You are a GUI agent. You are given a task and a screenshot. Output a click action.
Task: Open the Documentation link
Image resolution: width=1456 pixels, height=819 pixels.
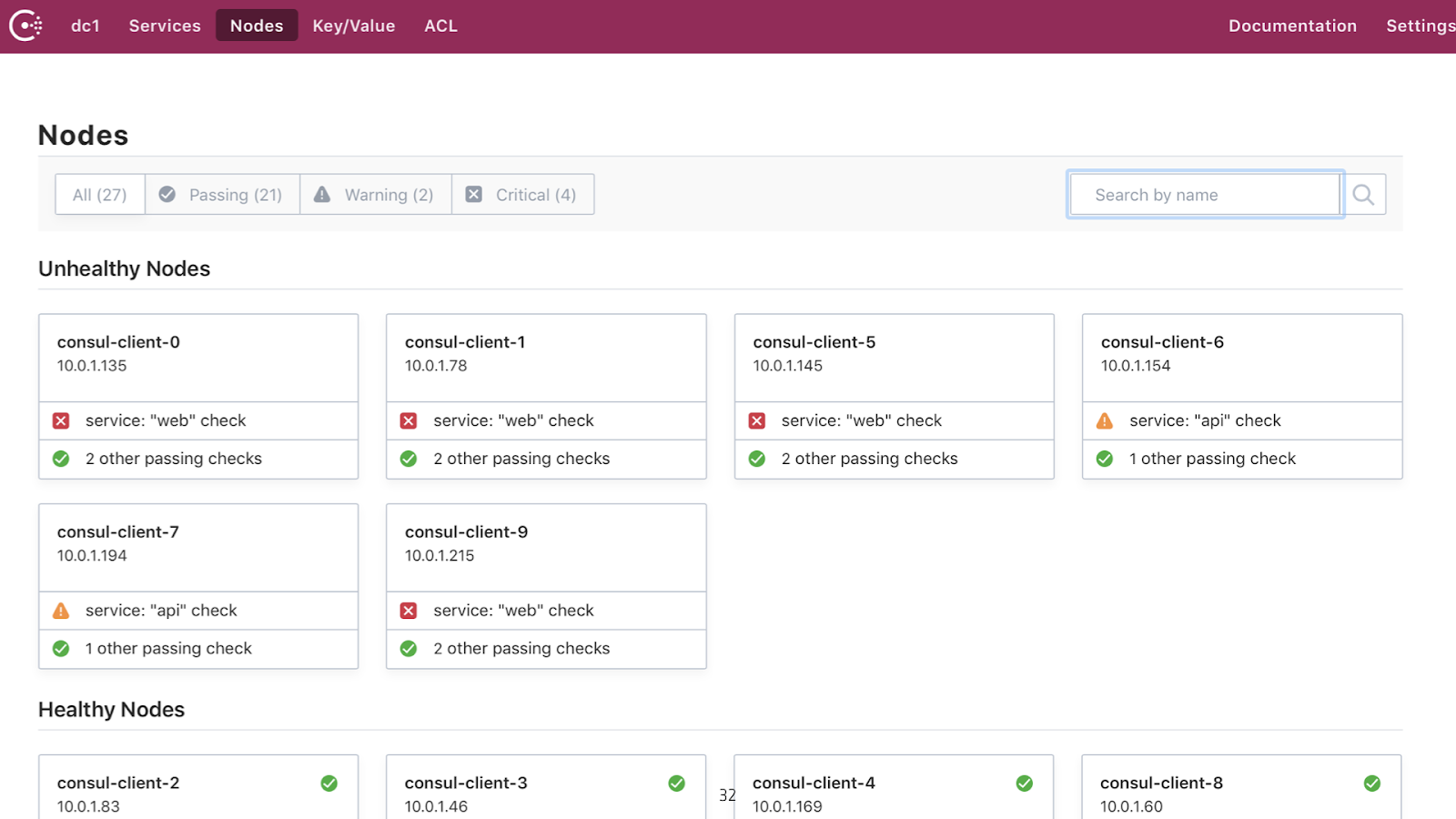(1292, 25)
